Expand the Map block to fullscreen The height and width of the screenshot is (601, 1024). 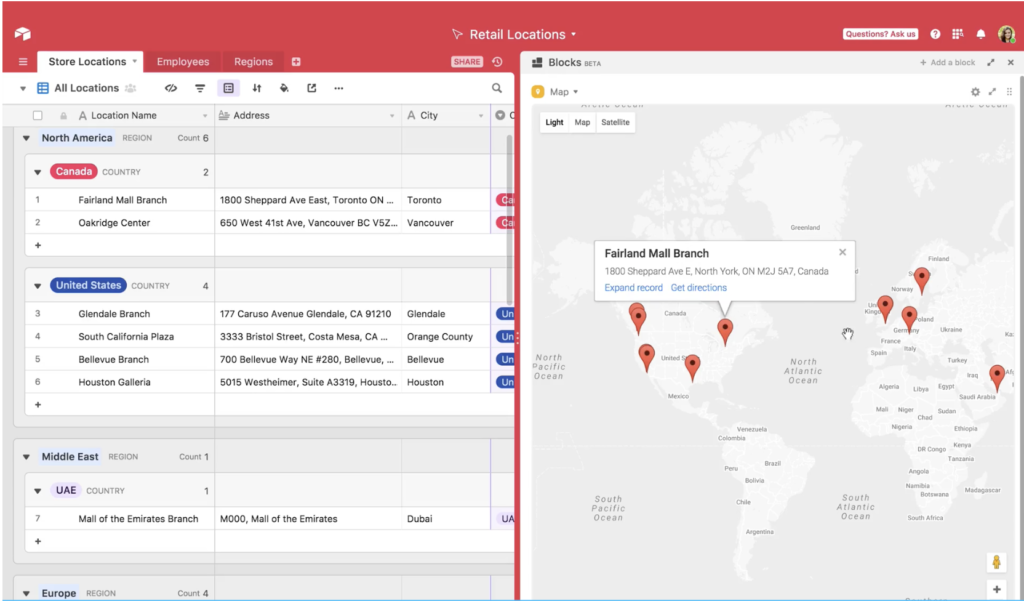click(x=992, y=92)
